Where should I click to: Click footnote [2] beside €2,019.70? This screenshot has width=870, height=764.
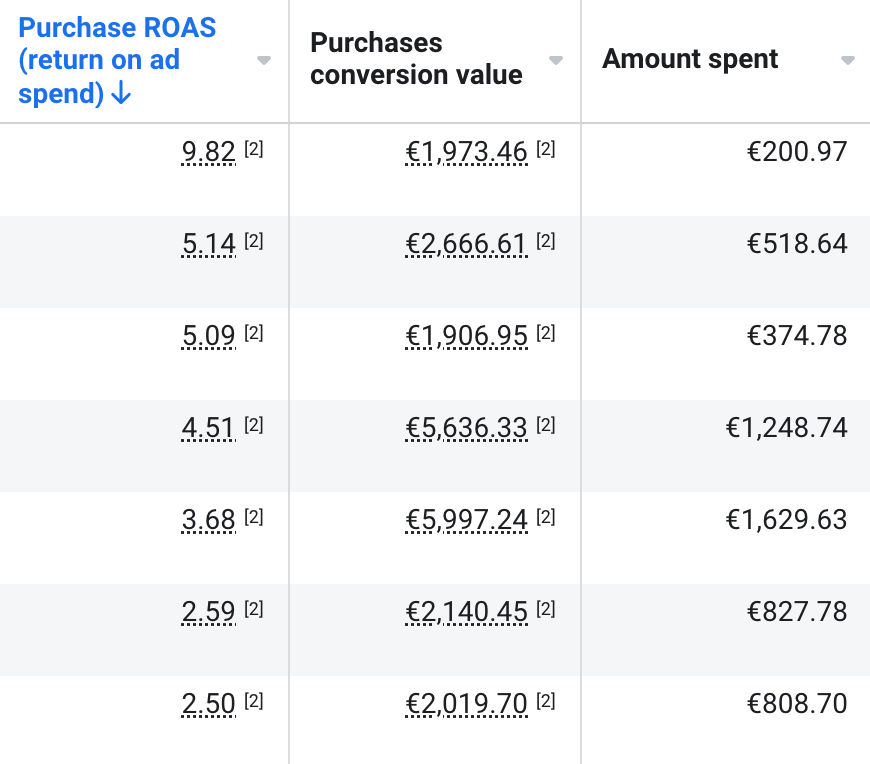point(546,702)
